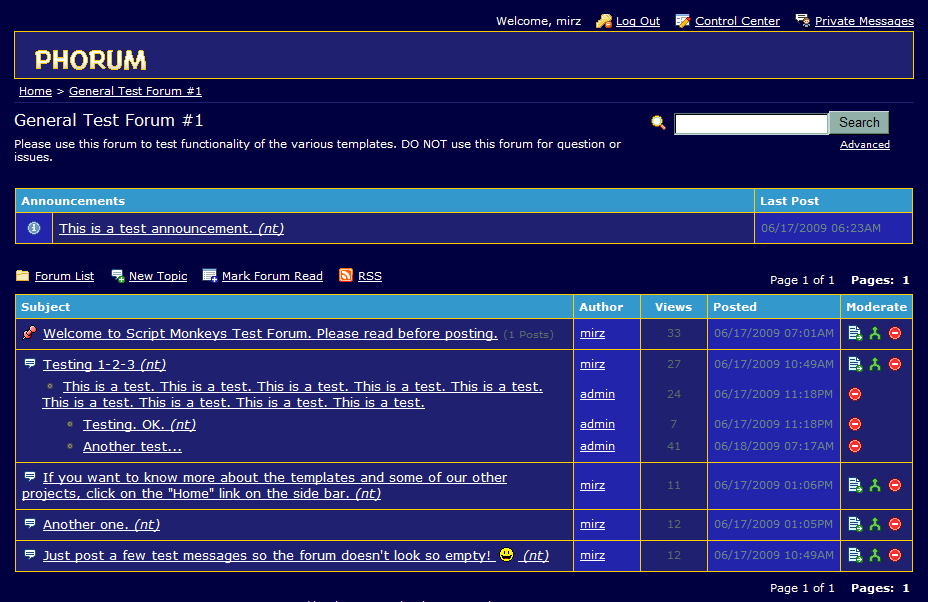Screen dimensions: 928x602
Task: Open the Advanced search link
Action: point(865,144)
